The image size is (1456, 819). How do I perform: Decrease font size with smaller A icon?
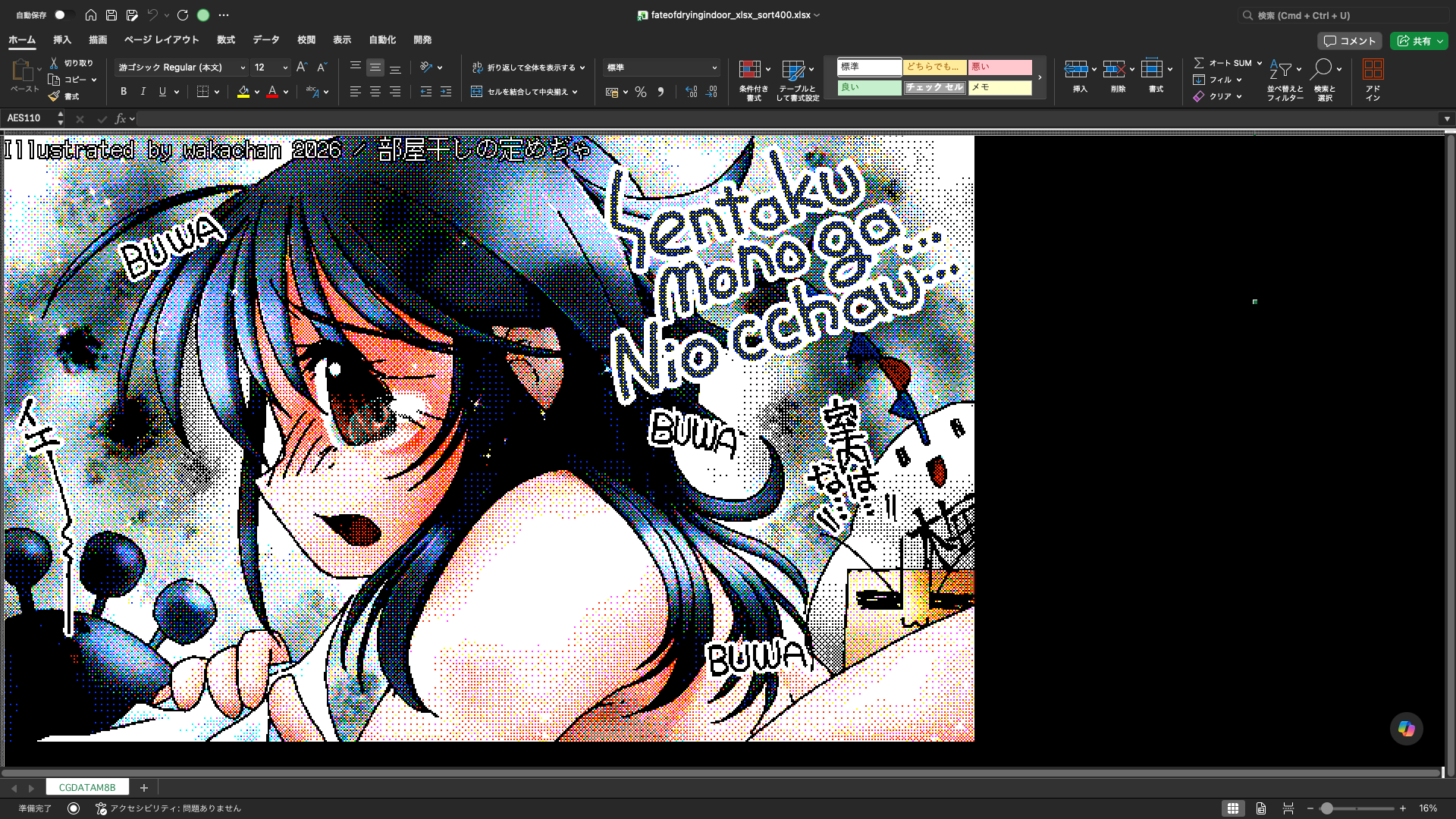coord(322,67)
